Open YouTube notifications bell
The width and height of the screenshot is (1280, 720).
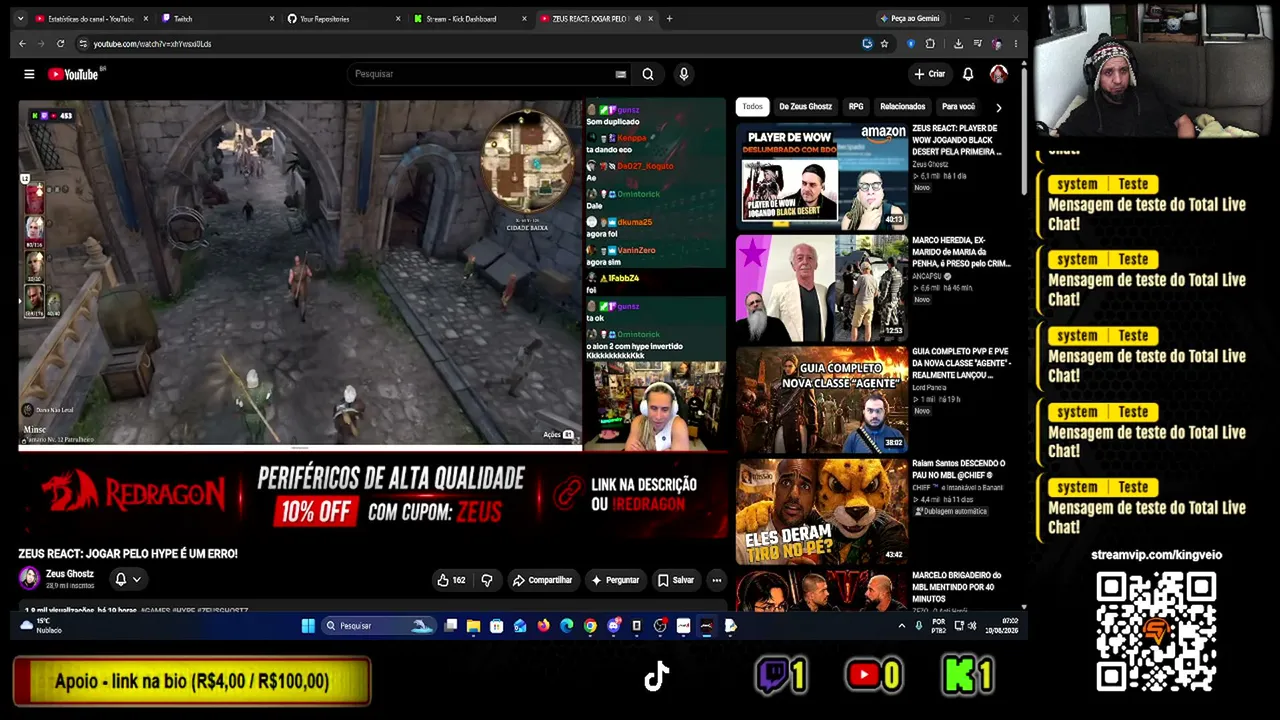(968, 74)
